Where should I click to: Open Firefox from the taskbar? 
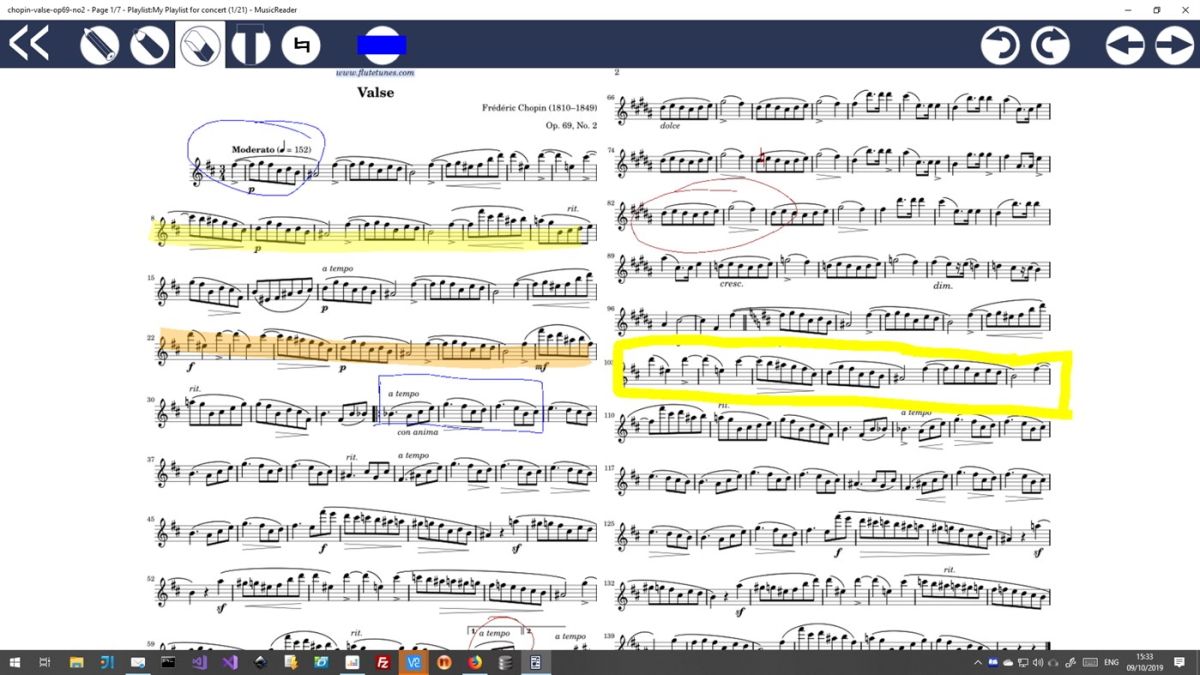coord(475,662)
